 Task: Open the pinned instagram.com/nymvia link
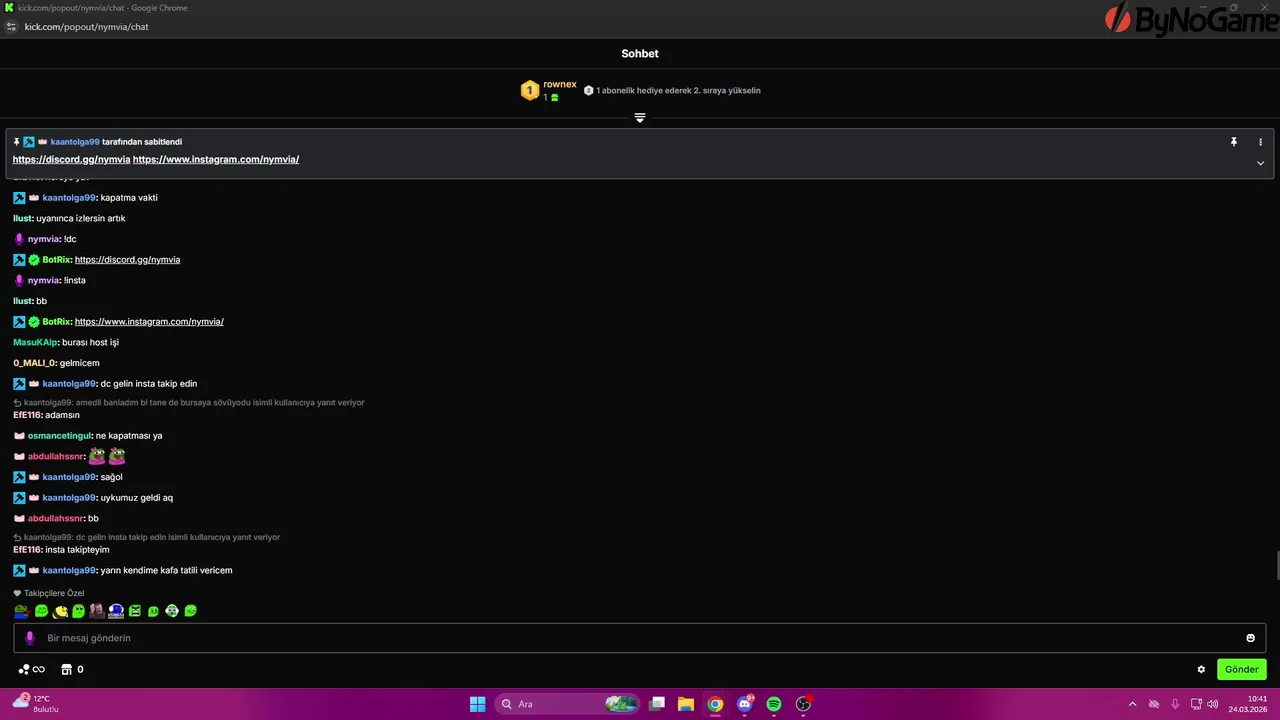tap(216, 160)
